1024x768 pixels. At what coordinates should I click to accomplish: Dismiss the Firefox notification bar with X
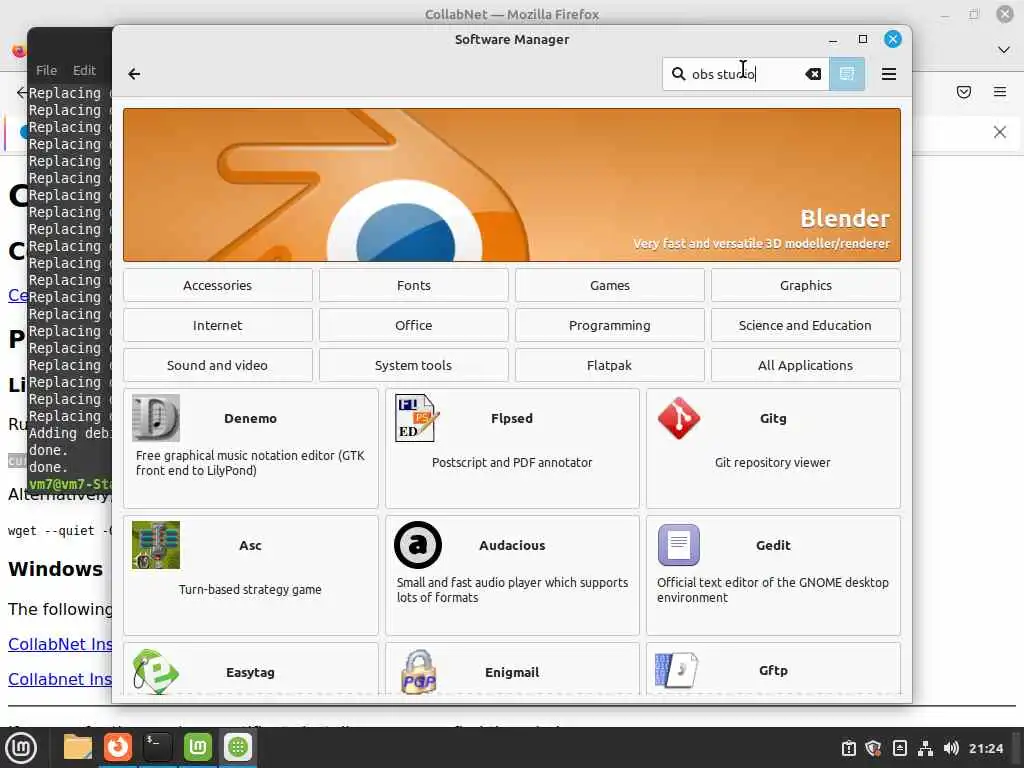pyautogui.click(x=1000, y=132)
